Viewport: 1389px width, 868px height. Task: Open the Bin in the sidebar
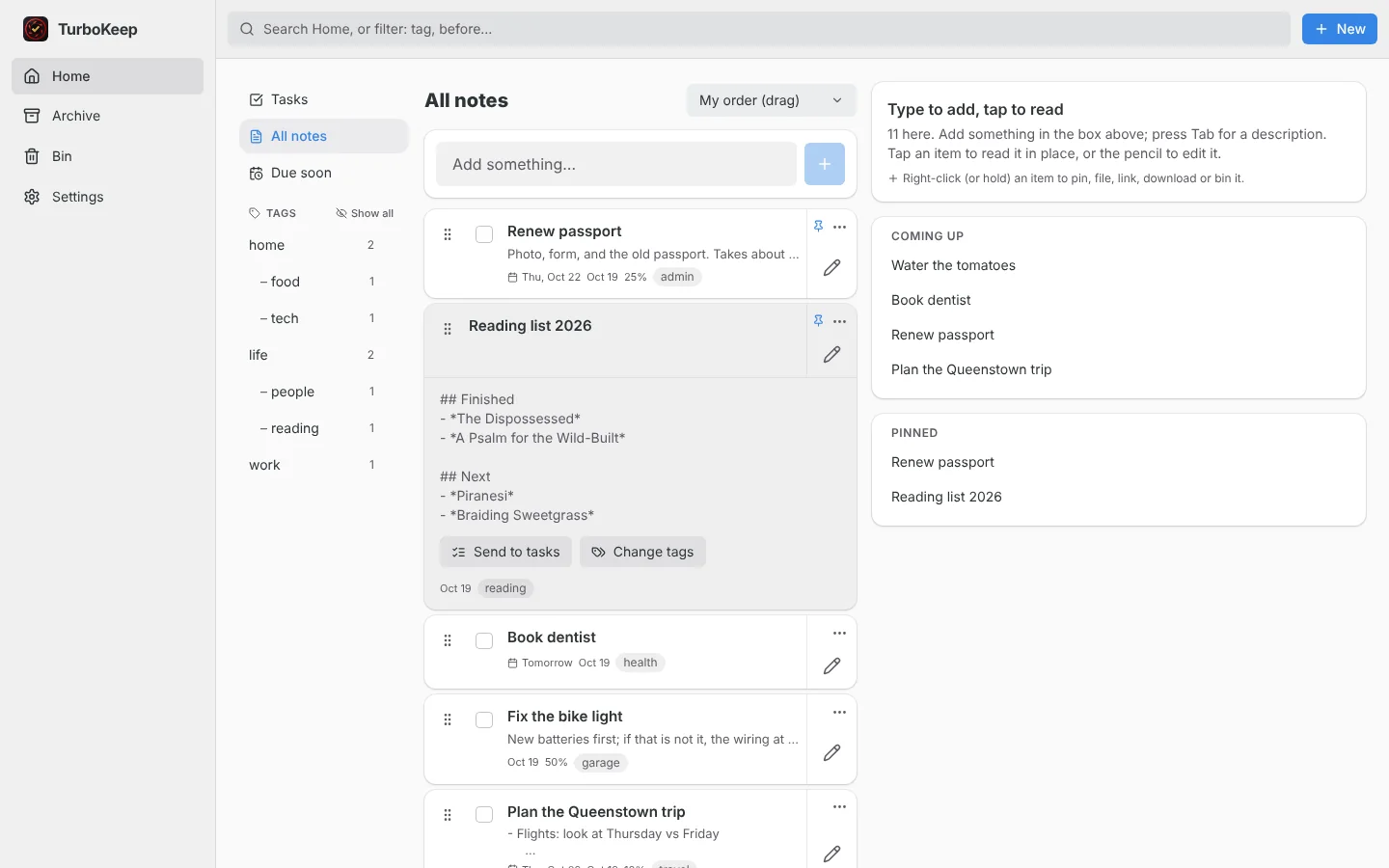point(108,156)
